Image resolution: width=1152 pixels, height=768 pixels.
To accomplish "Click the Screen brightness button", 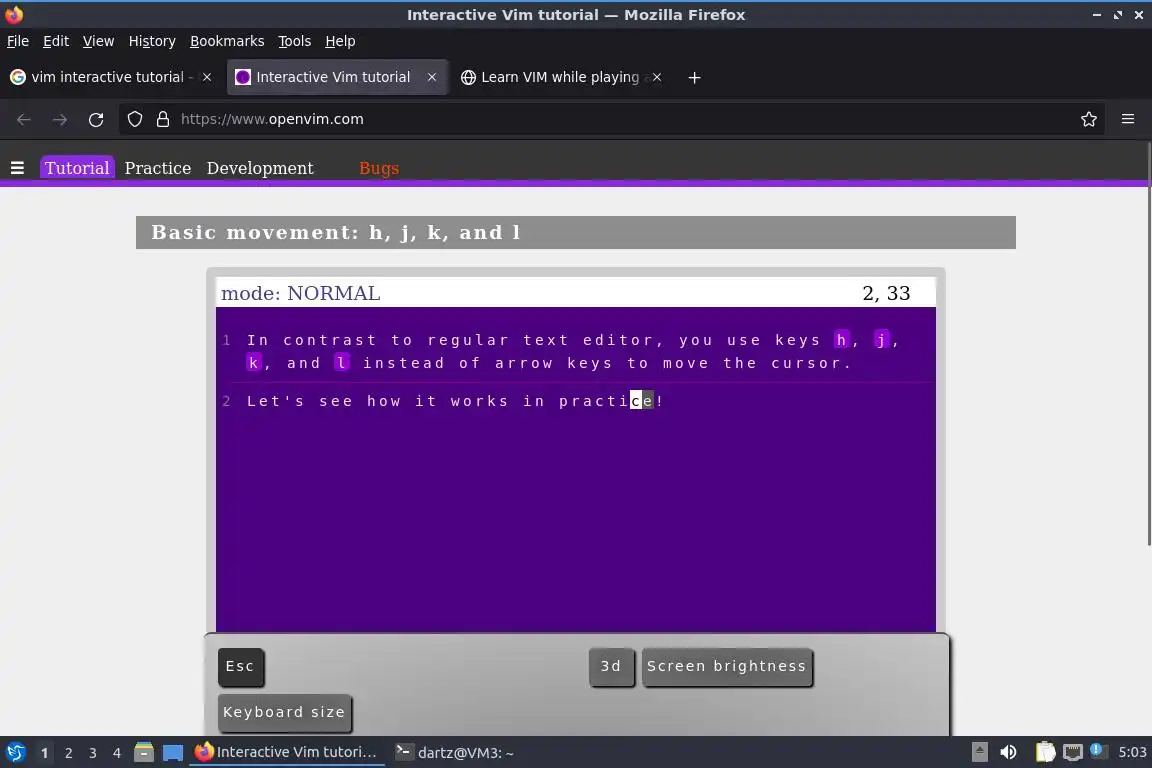I will coord(727,667).
